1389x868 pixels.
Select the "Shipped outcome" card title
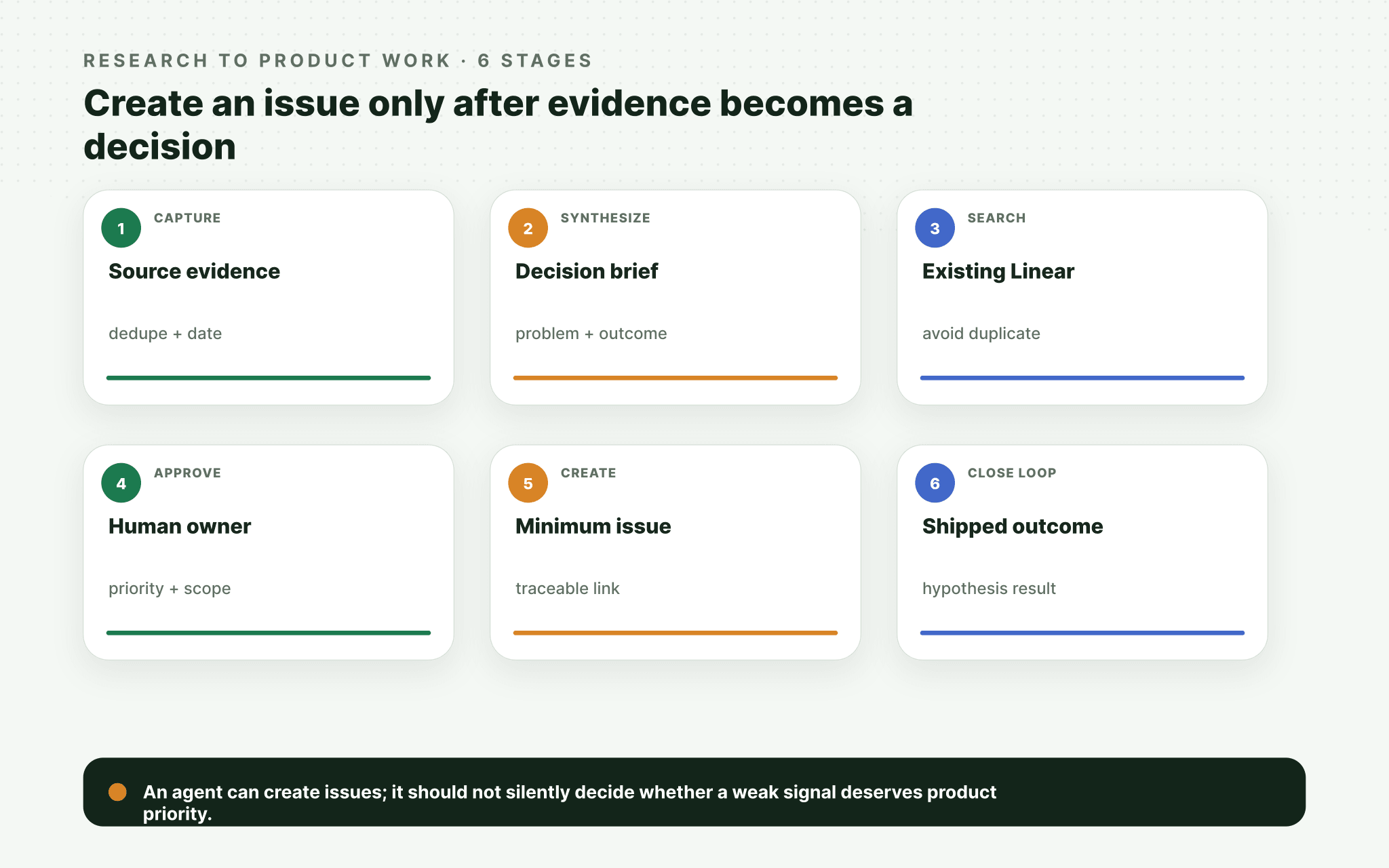click(x=1013, y=526)
